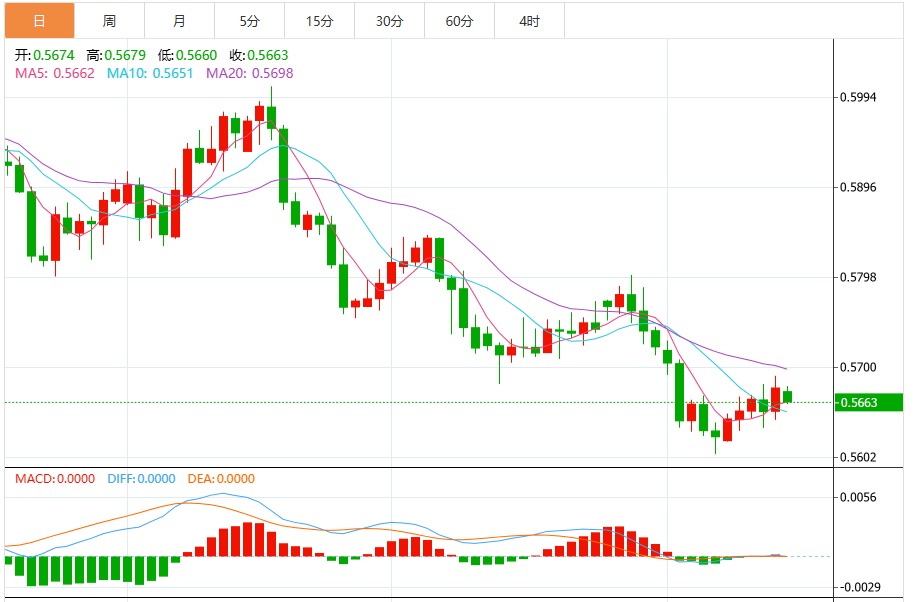
Task: Click the 0.5602 price axis label
Action: coord(858,457)
